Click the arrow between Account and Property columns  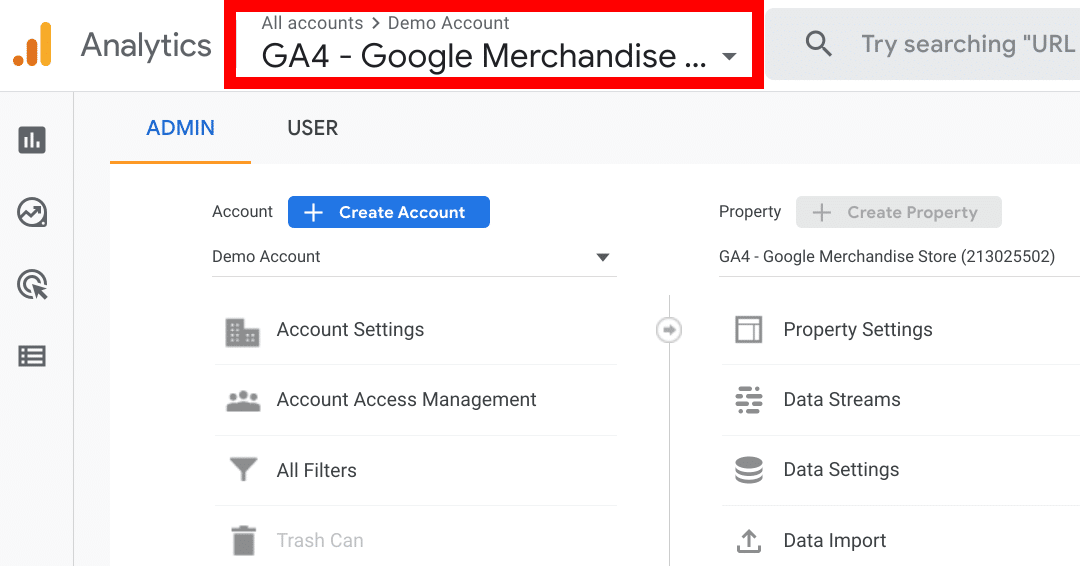[x=669, y=330]
